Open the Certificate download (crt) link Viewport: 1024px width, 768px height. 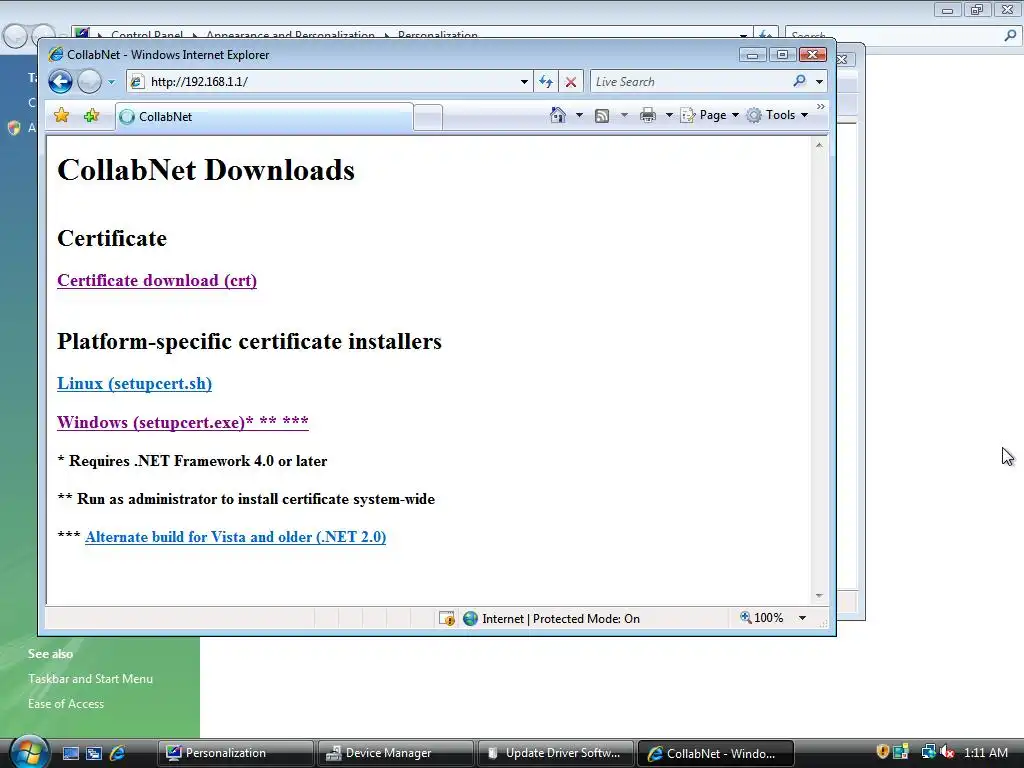[157, 280]
